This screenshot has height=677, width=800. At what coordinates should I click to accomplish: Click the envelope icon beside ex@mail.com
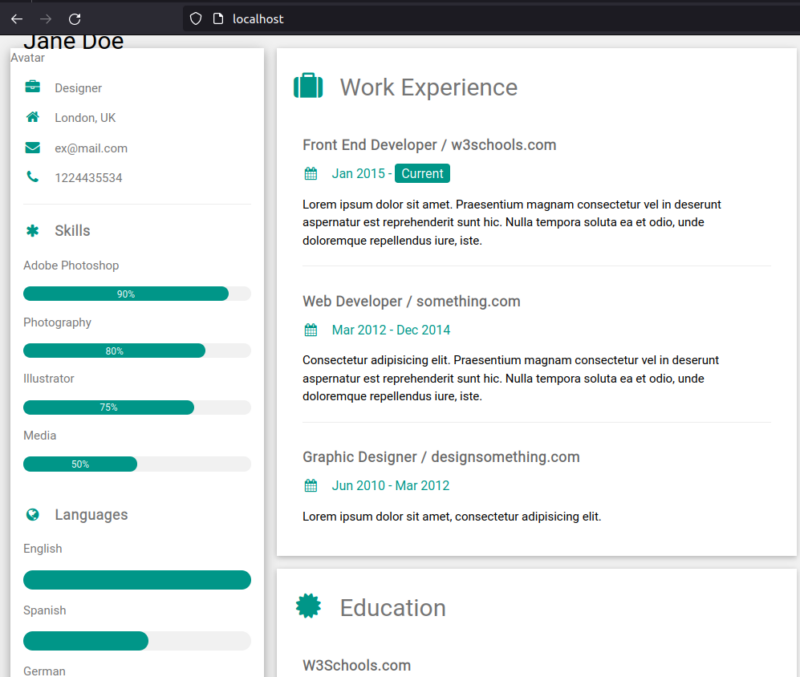click(33, 148)
